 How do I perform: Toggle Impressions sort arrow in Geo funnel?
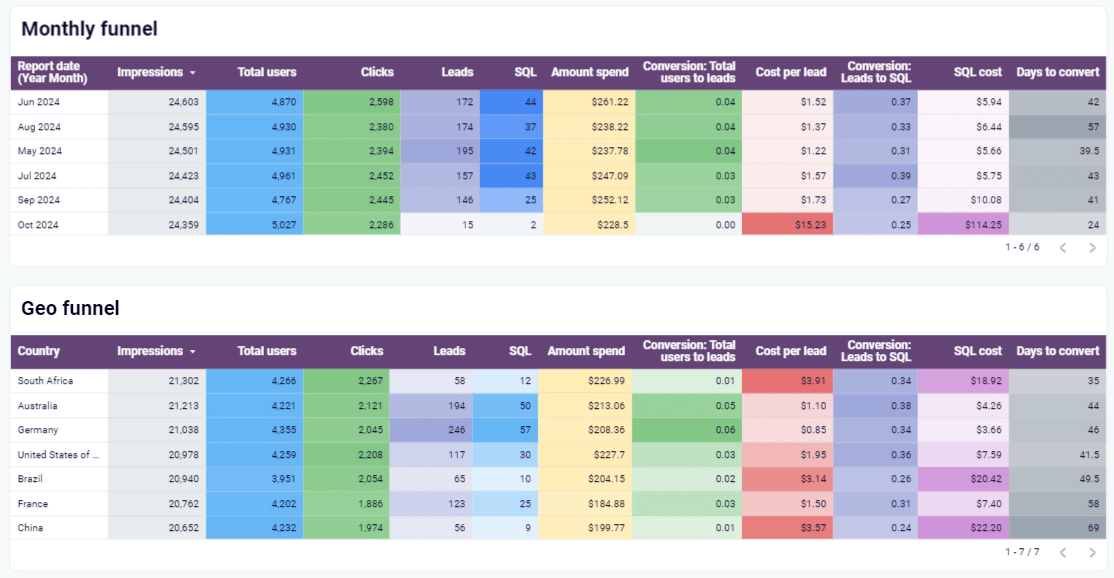coord(193,351)
